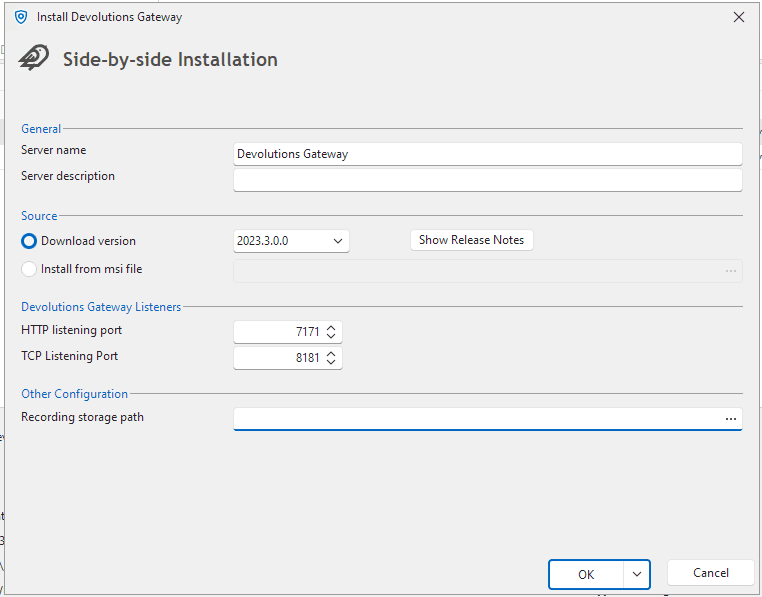This screenshot has width=762, height=597.
Task: Click the TCP Listening Port label
Action: click(69, 356)
